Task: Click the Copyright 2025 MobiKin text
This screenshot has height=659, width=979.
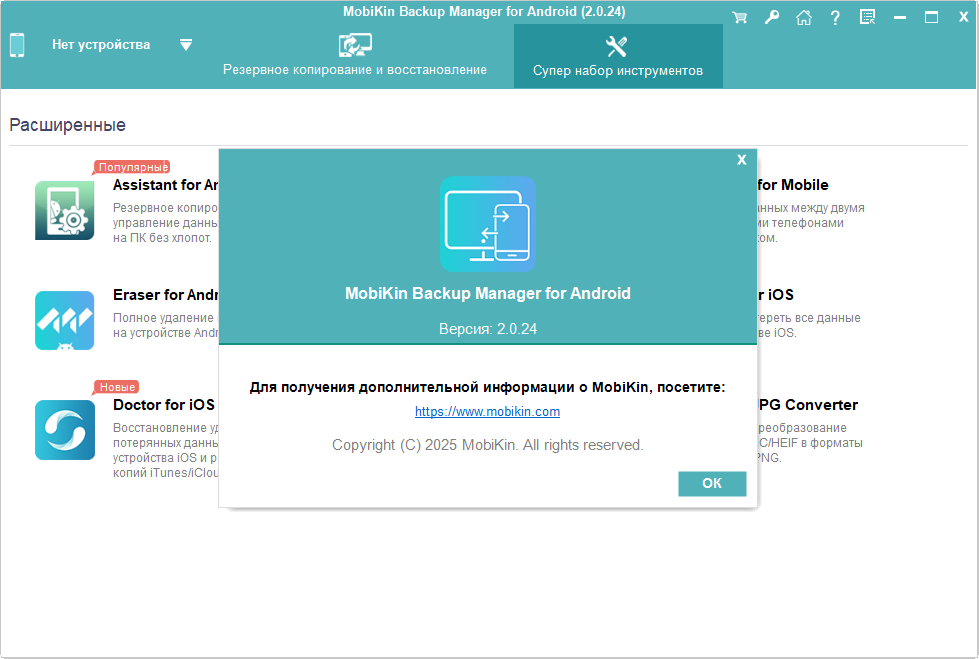Action: point(488,445)
